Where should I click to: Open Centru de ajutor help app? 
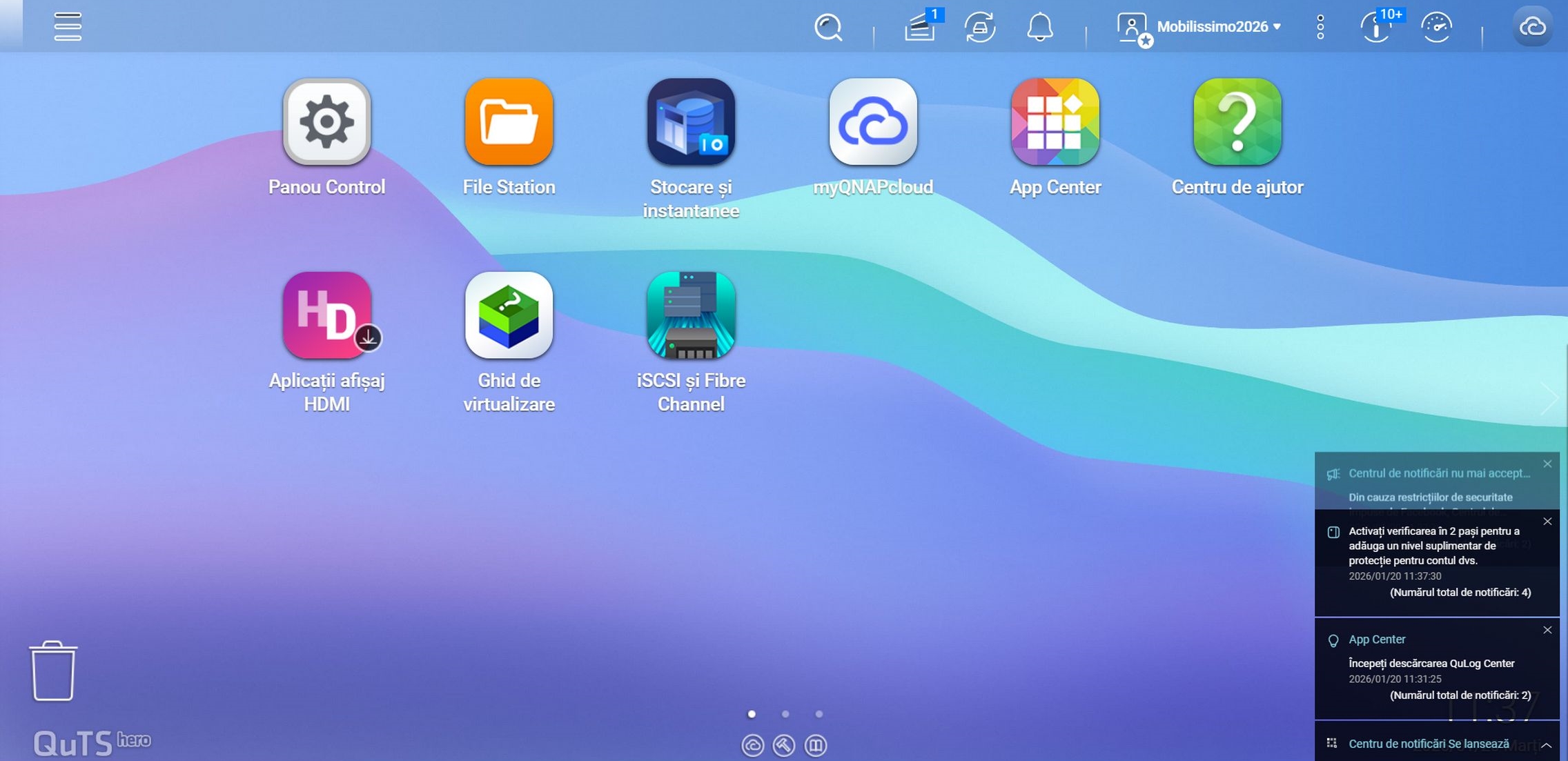click(x=1237, y=122)
